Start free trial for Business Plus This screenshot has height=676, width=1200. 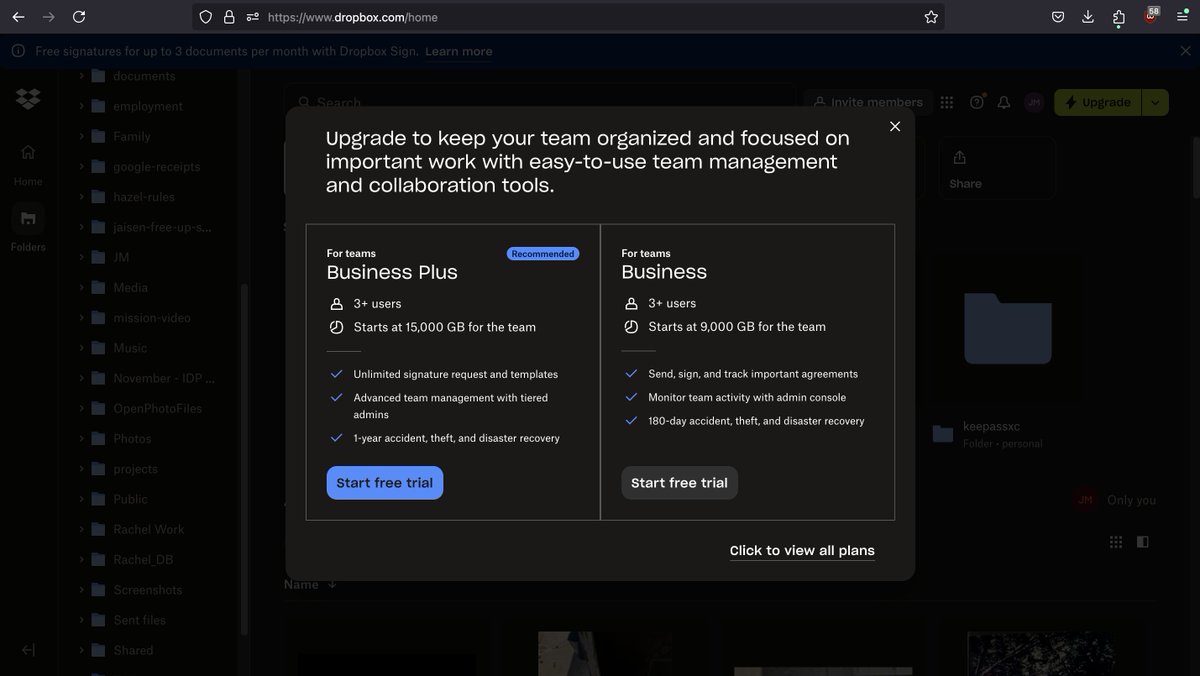pyautogui.click(x=385, y=483)
